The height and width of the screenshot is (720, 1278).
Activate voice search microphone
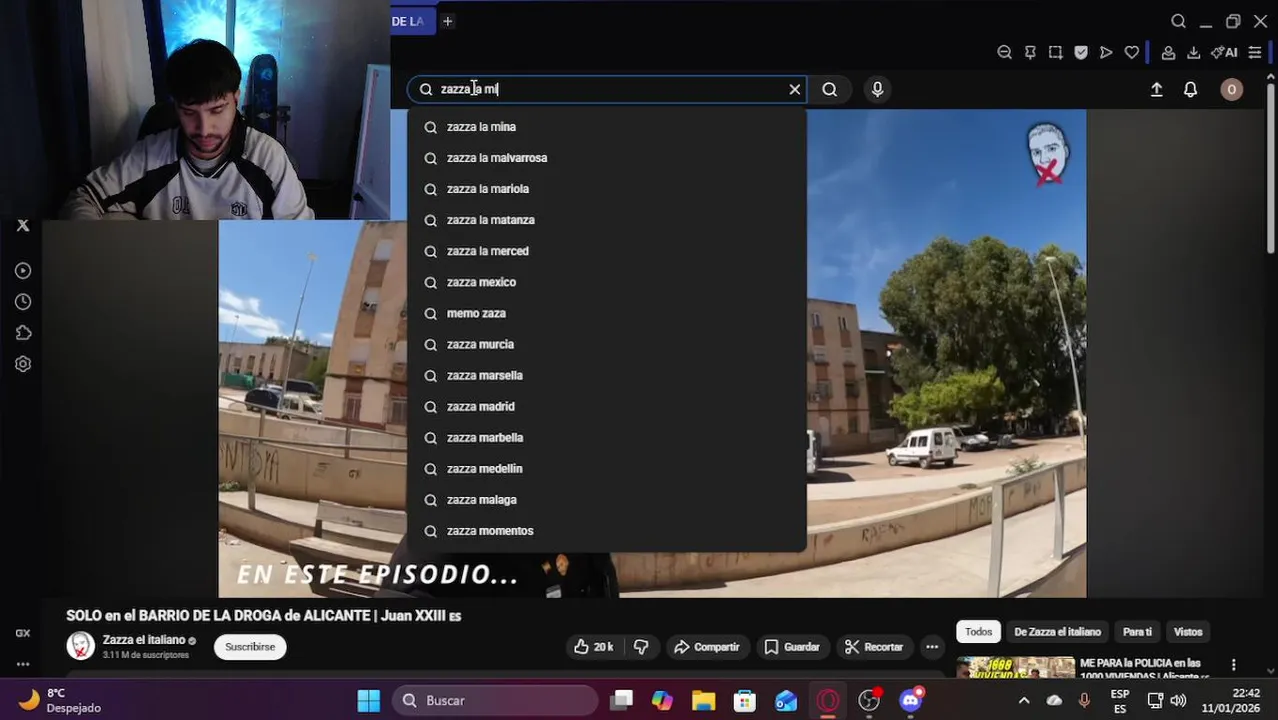877,89
